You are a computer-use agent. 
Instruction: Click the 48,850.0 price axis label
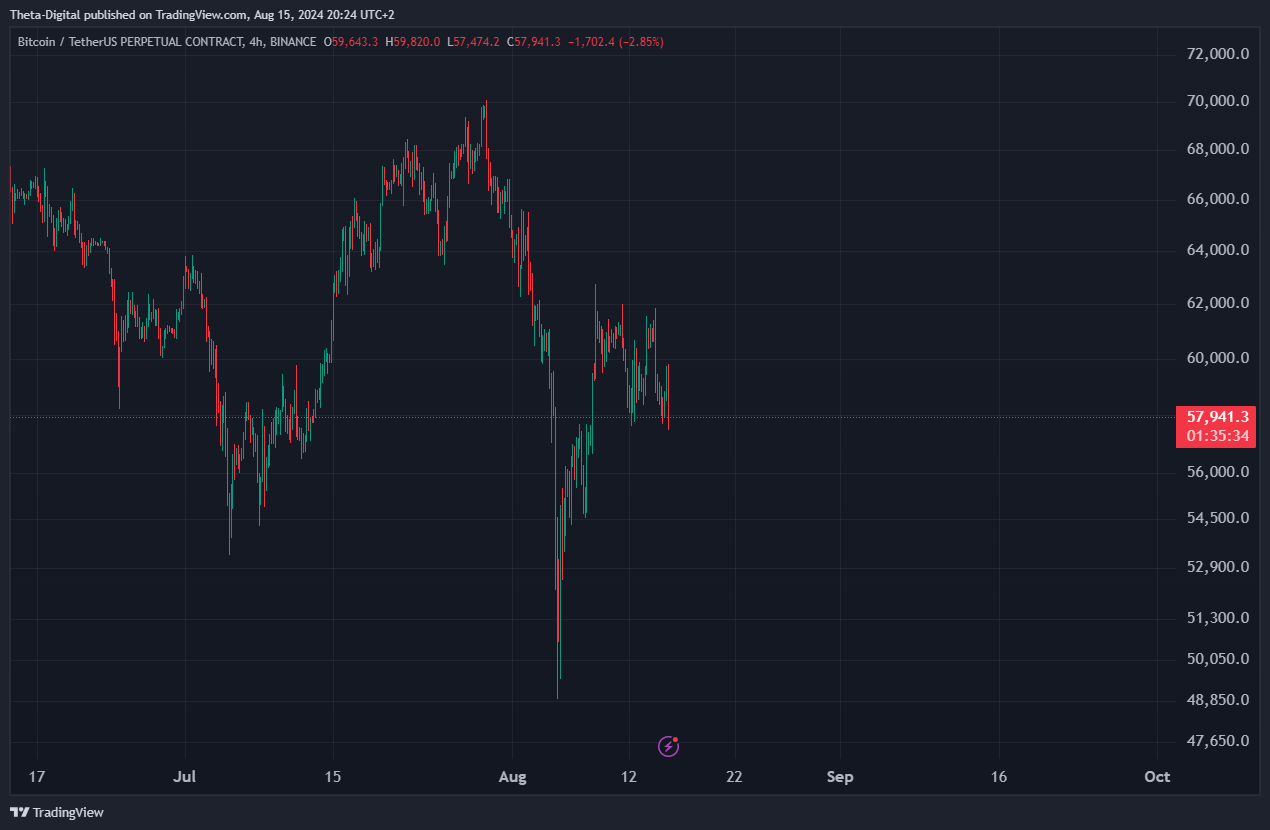pyautogui.click(x=1217, y=699)
